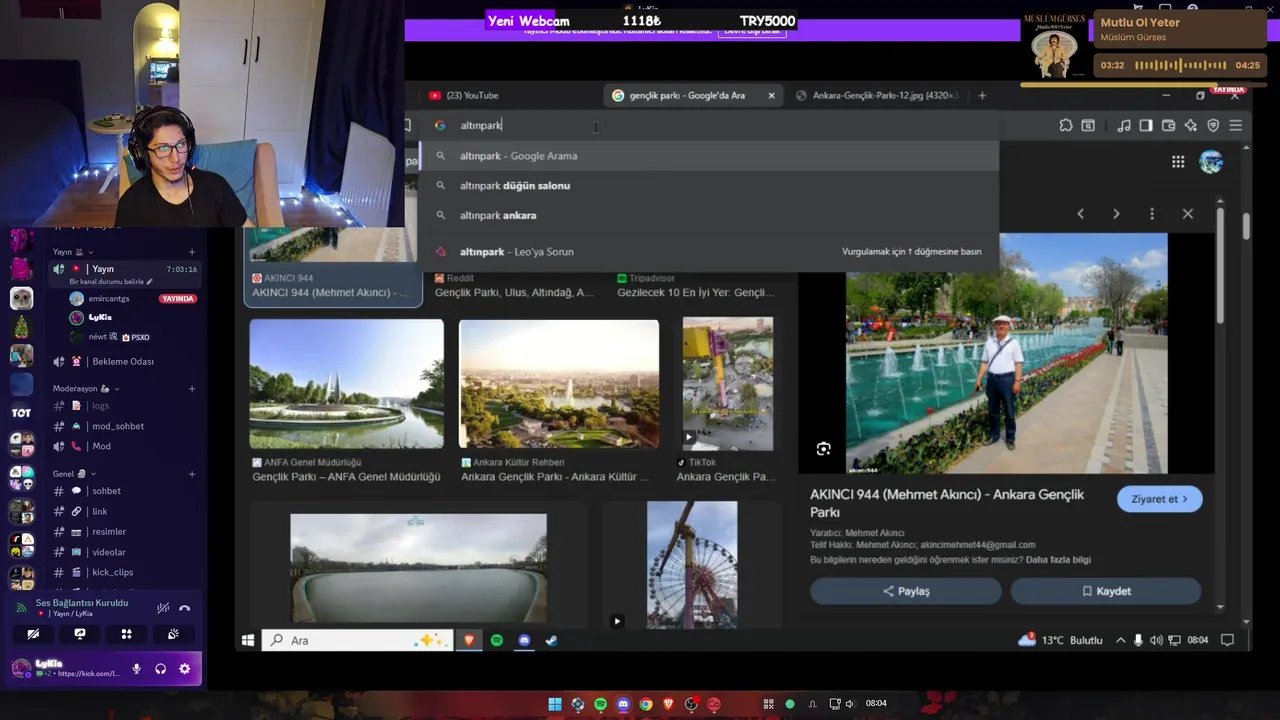The image size is (1280, 720).
Task: Close the image preview panel
Action: [1188, 214]
